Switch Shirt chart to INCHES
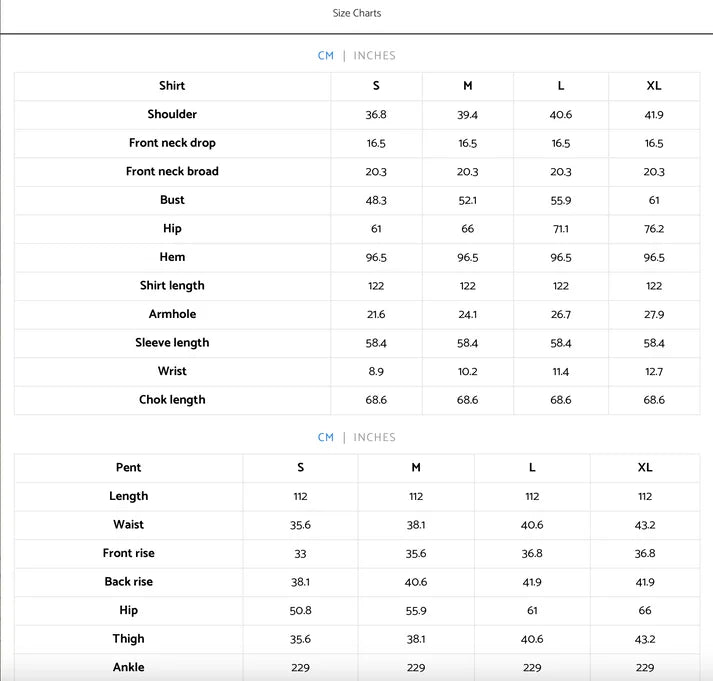The height and width of the screenshot is (681, 713). 374,55
